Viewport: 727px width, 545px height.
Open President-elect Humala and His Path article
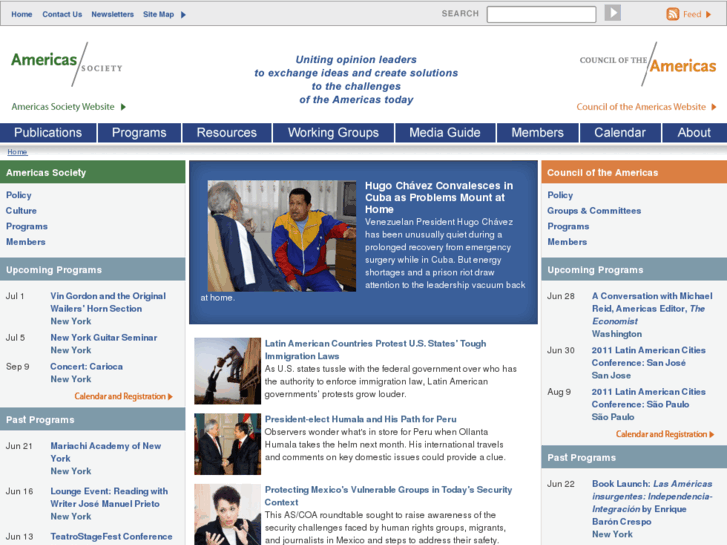pos(360,419)
